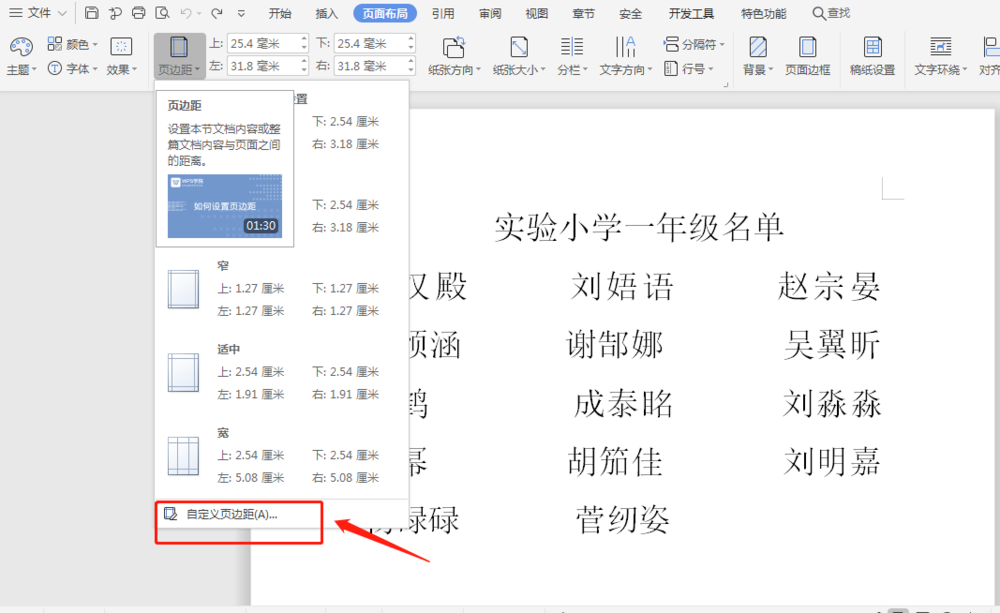Click the 右 right margin input field

pyautogui.click(x=371, y=66)
